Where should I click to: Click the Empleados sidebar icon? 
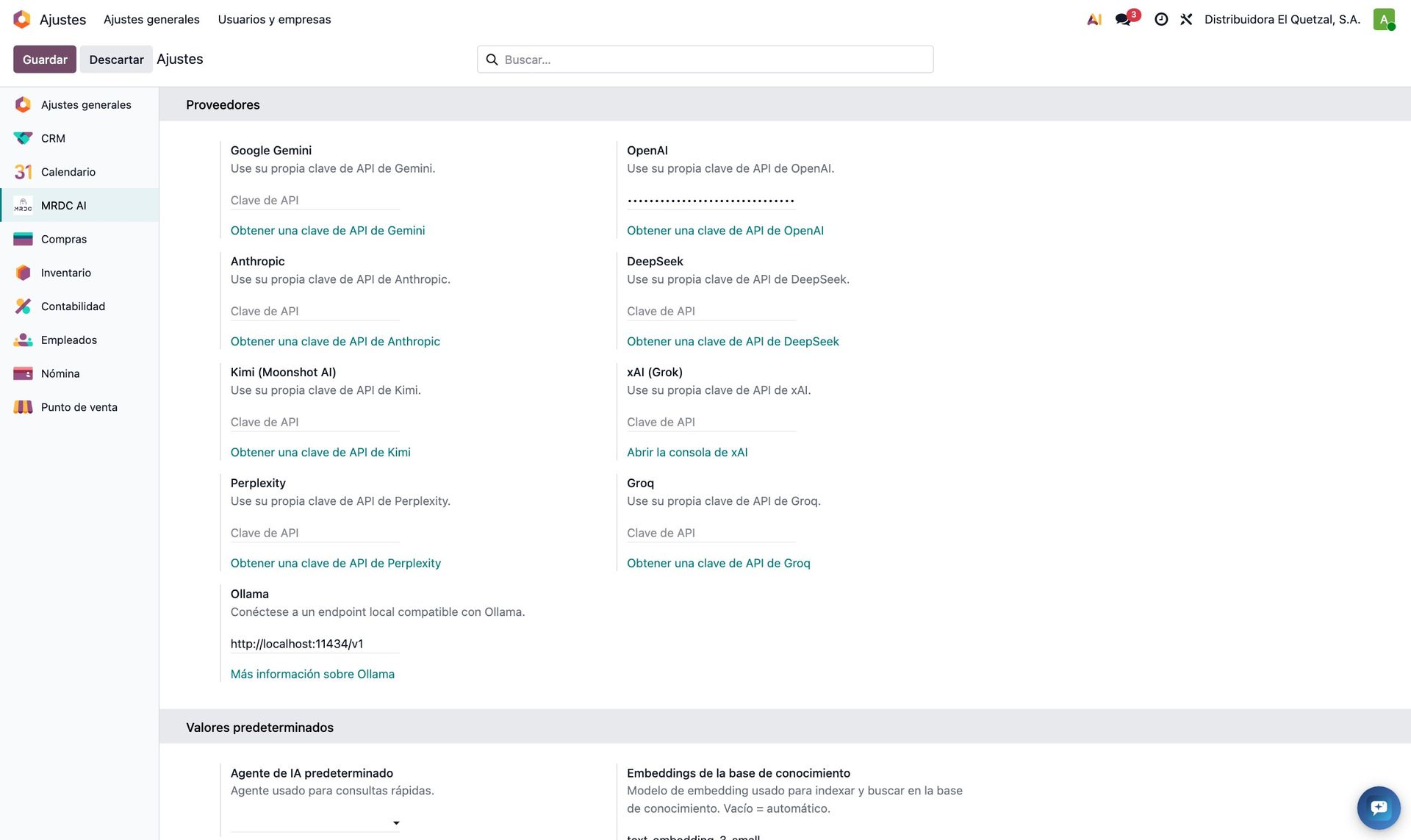tap(23, 340)
